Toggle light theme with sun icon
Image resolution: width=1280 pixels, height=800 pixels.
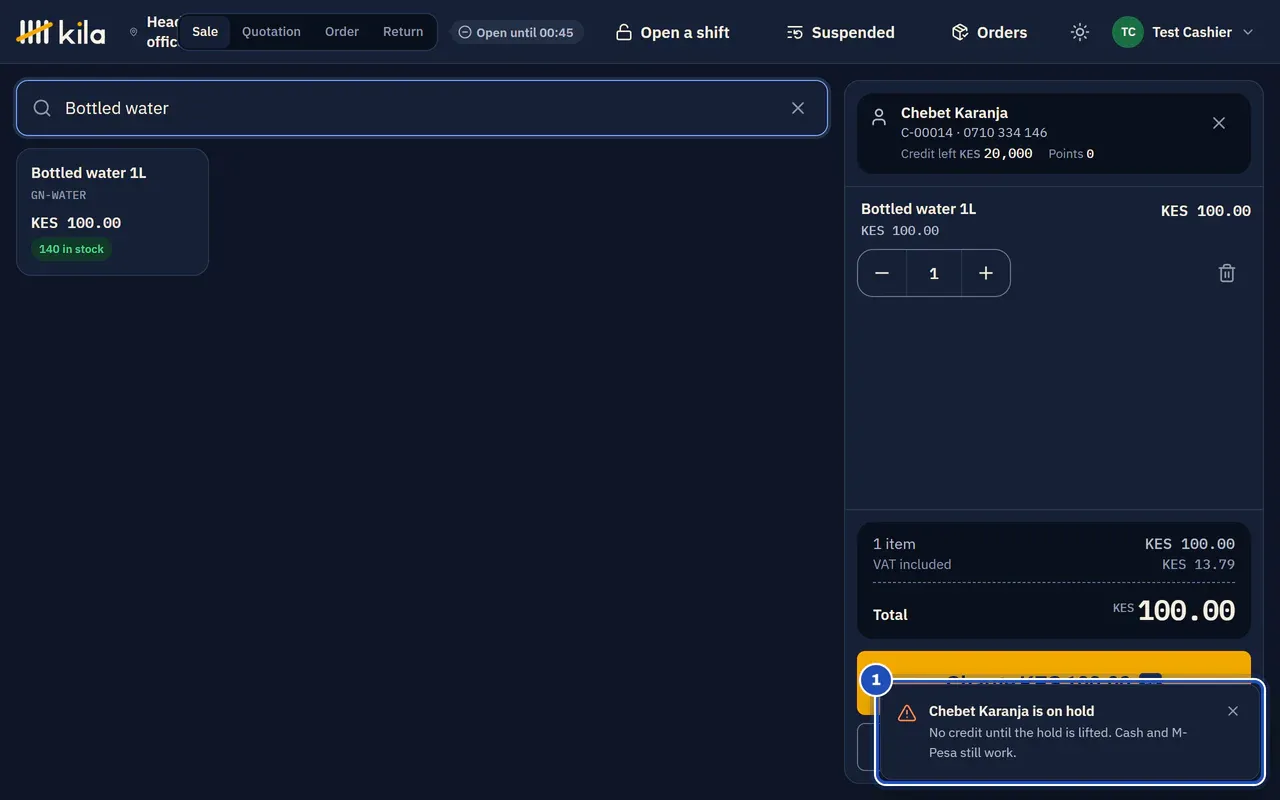(1079, 32)
